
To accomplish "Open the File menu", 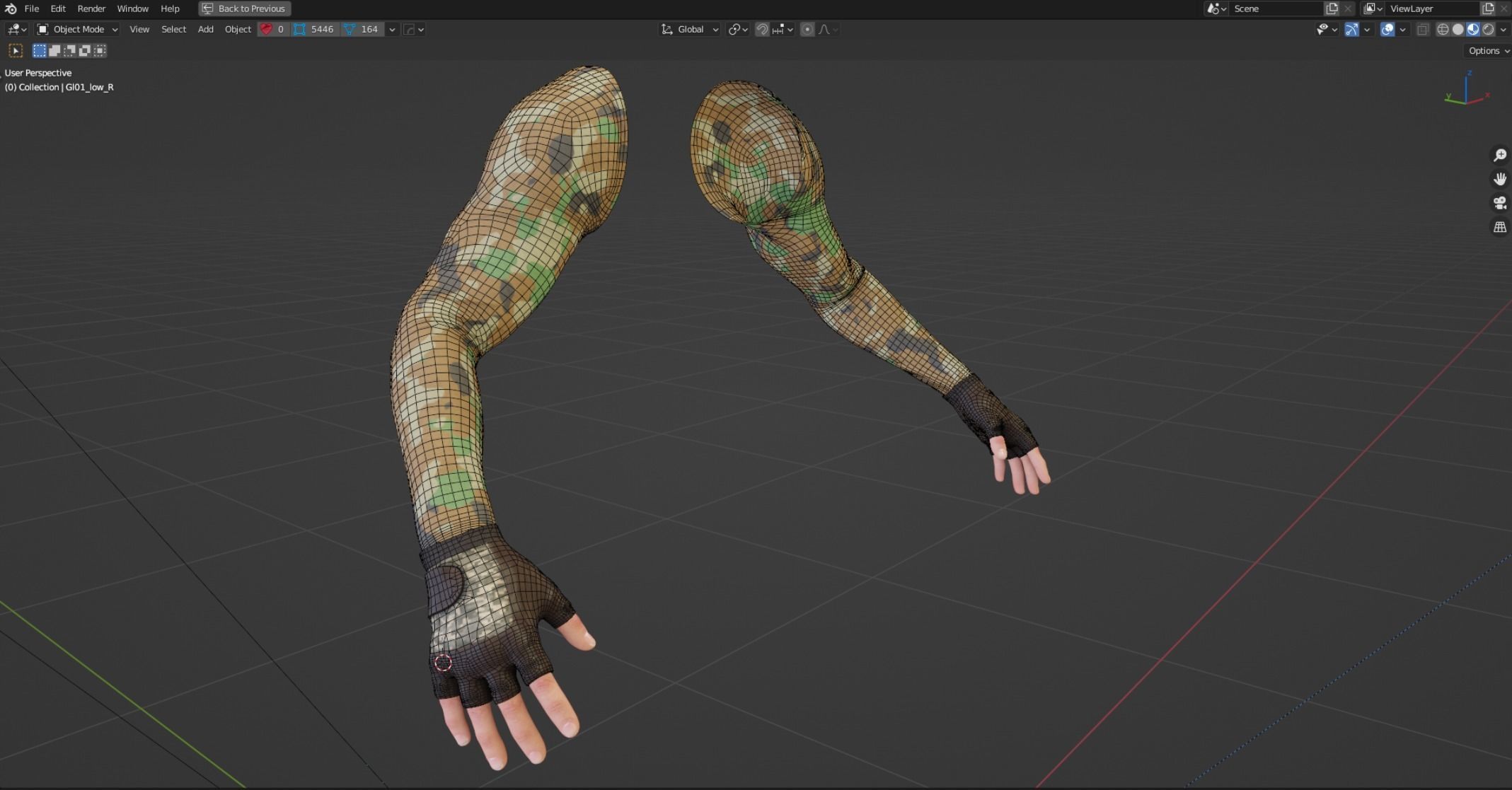I will click(32, 8).
